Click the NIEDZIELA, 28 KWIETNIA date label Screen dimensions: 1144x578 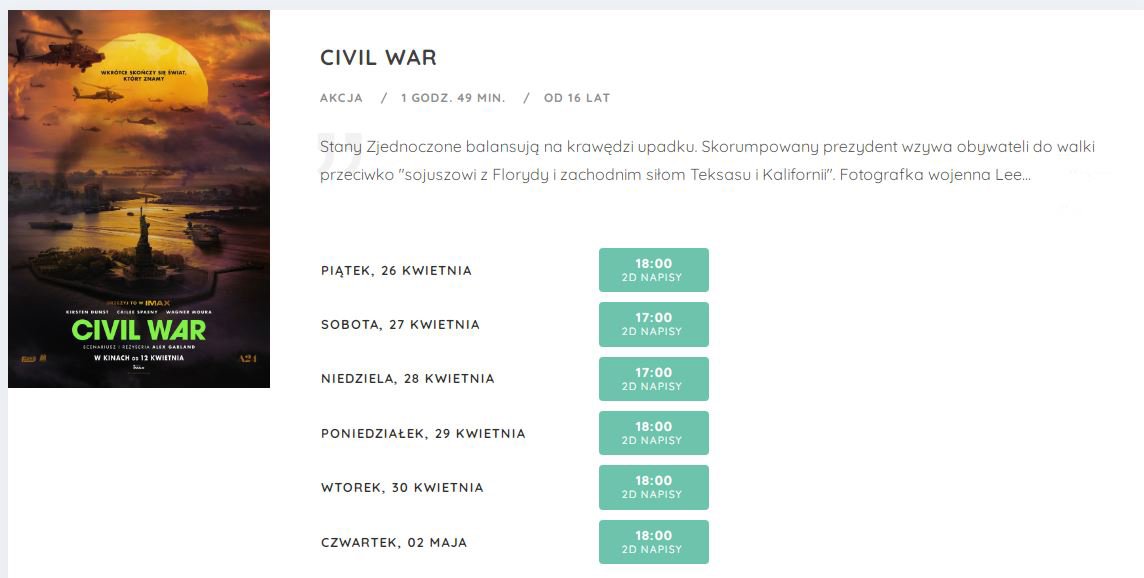click(407, 379)
